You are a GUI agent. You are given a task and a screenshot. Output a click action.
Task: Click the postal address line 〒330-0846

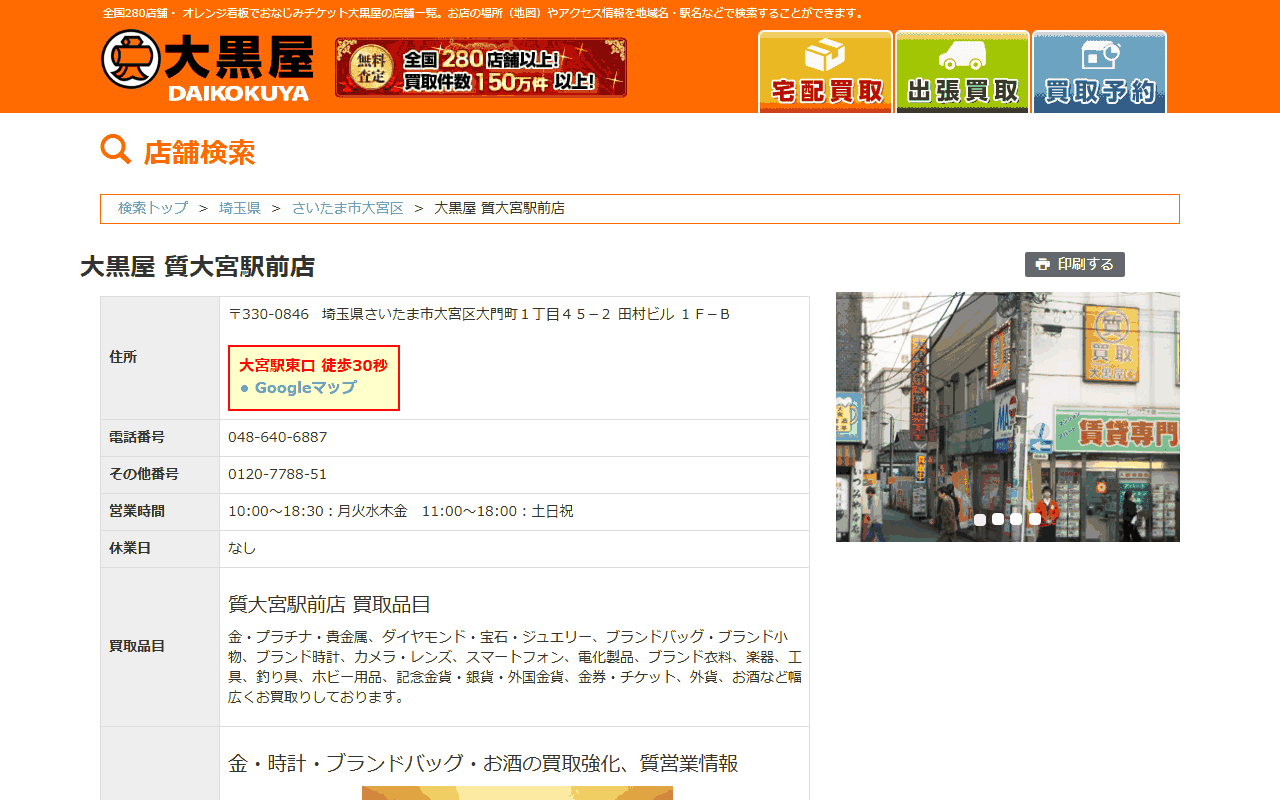[x=479, y=314]
